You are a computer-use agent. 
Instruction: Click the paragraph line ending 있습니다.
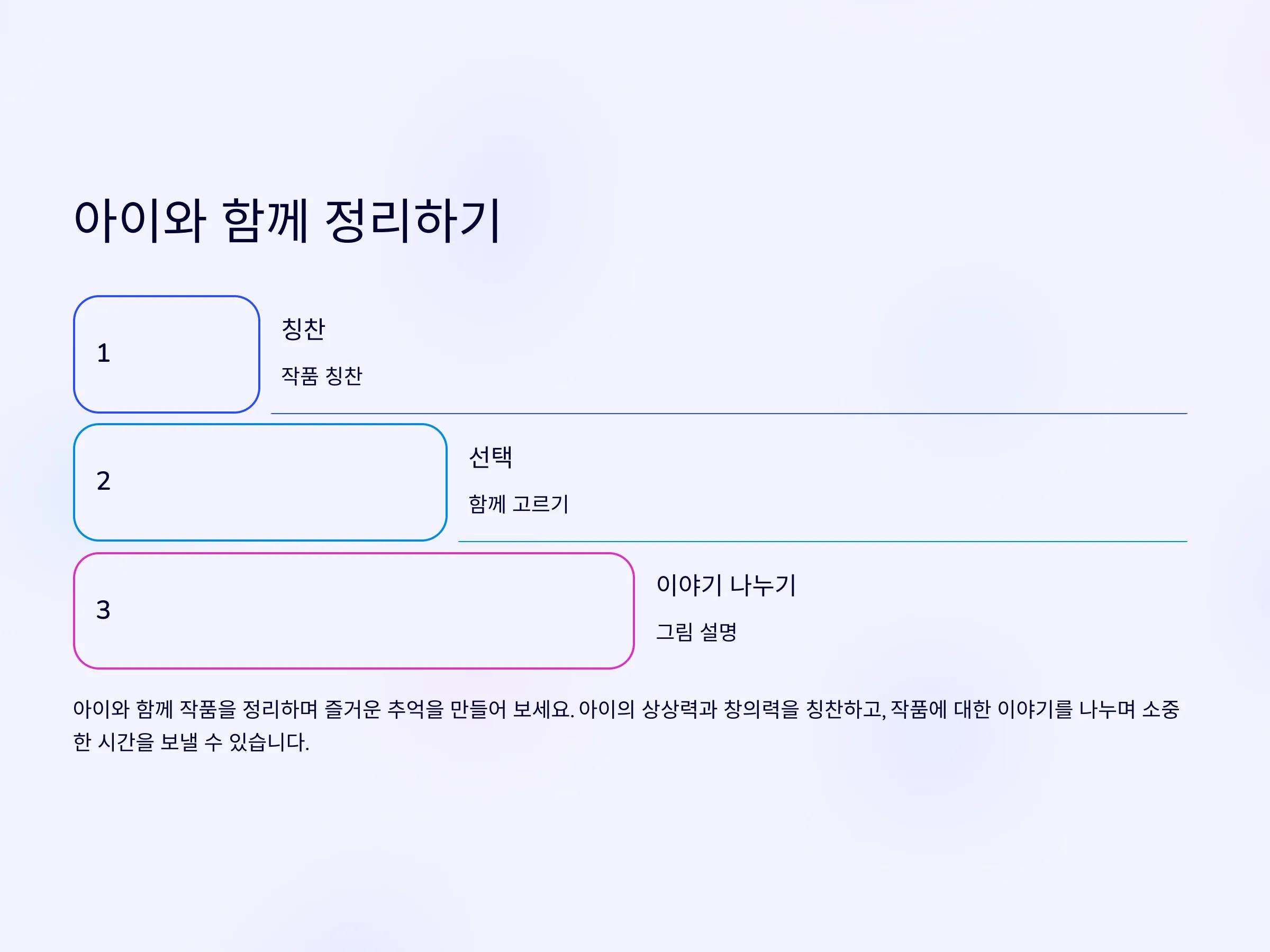(191, 742)
